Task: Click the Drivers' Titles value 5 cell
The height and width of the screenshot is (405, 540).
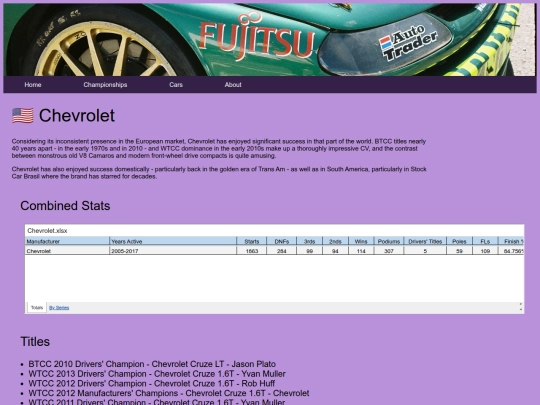Action: coord(425,251)
